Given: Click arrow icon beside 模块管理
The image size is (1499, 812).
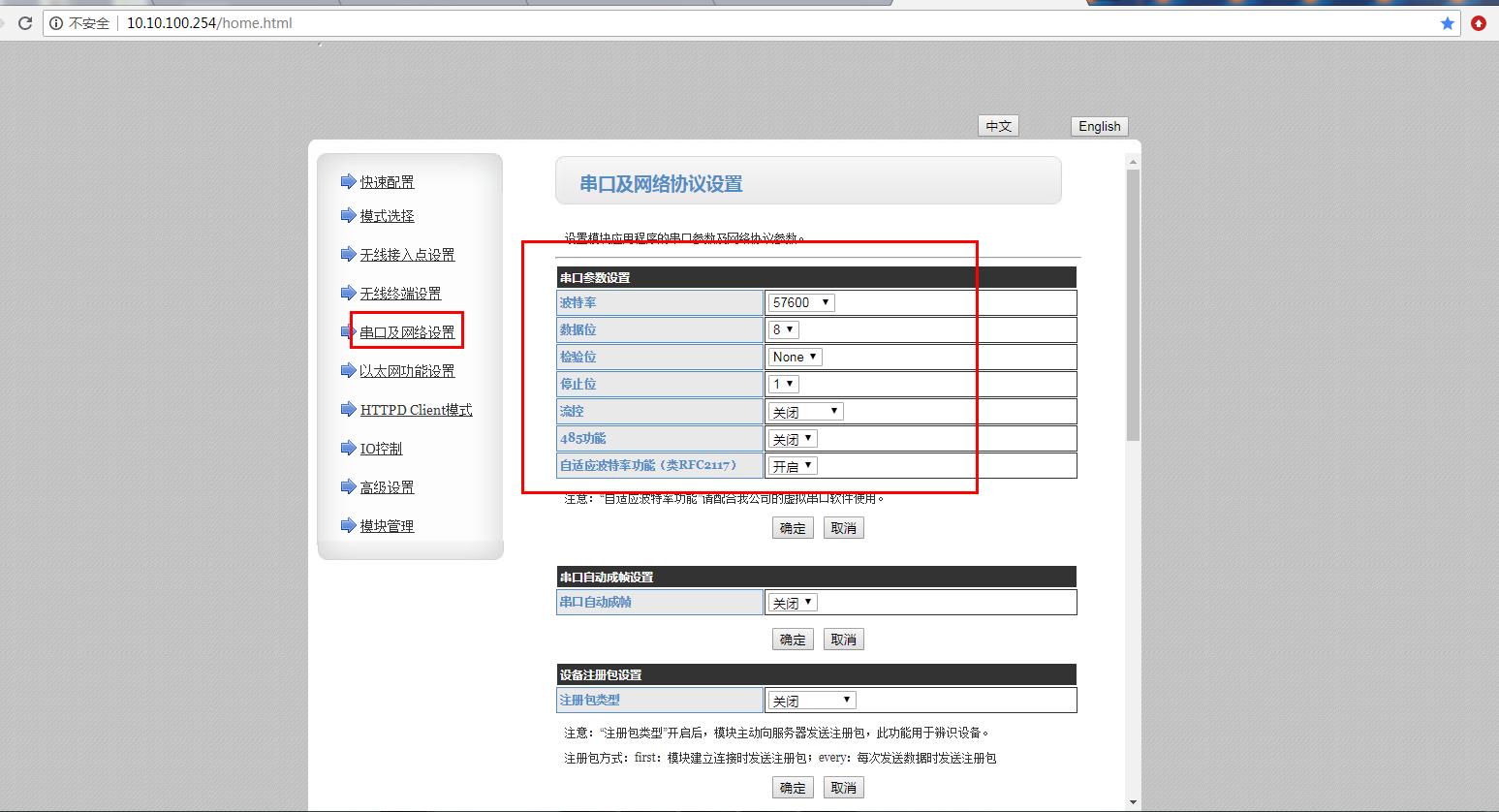Looking at the screenshot, I should 348,525.
